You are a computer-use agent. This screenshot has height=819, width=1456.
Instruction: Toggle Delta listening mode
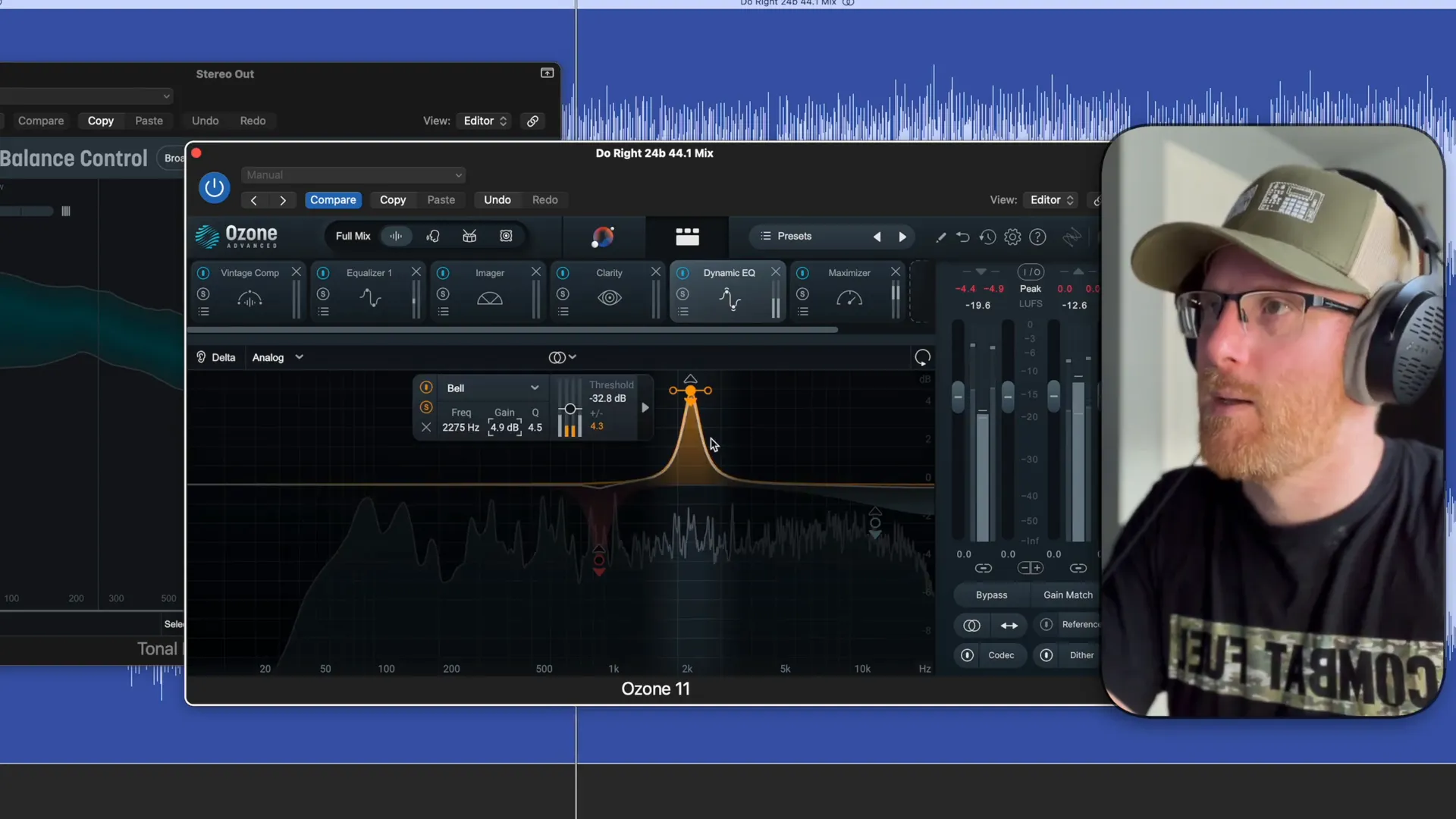tap(216, 357)
